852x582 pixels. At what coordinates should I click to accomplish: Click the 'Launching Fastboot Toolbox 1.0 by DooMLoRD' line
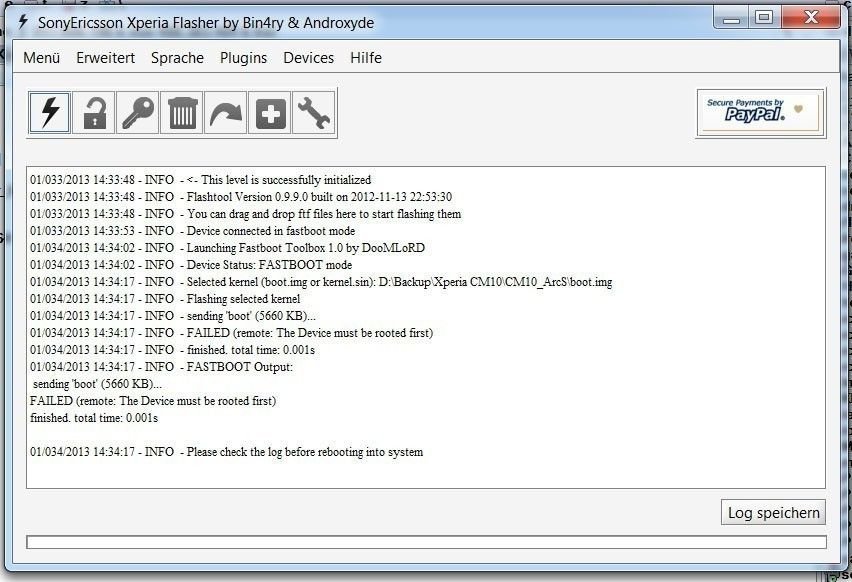[x=227, y=248]
